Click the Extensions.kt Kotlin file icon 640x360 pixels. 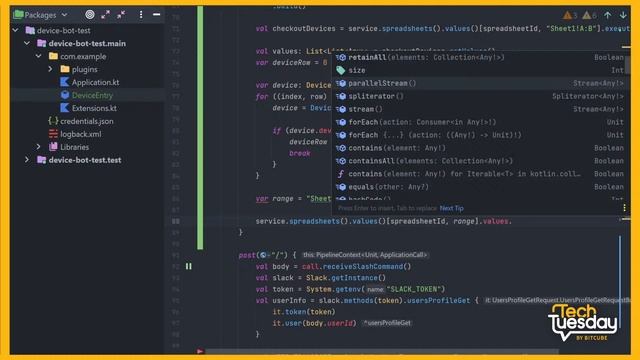pyautogui.click(x=64, y=108)
